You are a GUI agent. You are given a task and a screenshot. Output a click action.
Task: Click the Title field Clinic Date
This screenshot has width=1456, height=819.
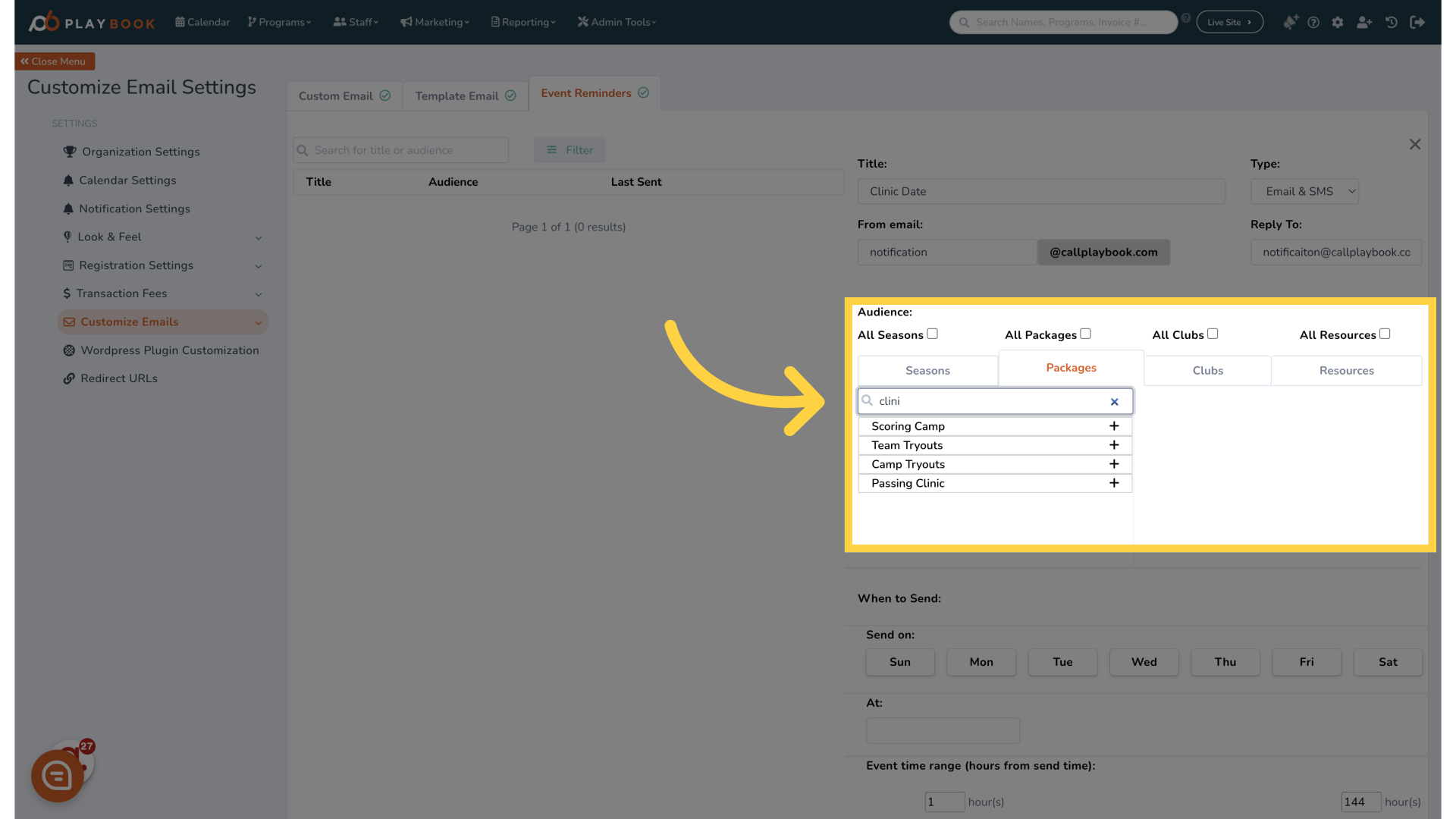pyautogui.click(x=1041, y=192)
